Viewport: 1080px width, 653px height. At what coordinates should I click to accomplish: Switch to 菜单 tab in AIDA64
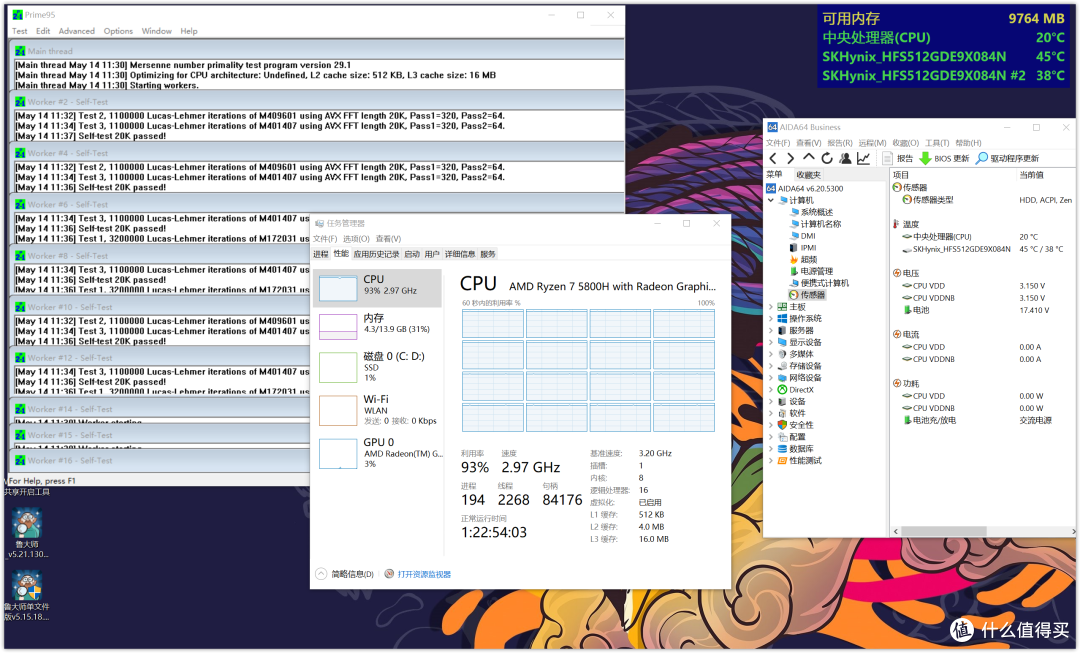tap(775, 175)
